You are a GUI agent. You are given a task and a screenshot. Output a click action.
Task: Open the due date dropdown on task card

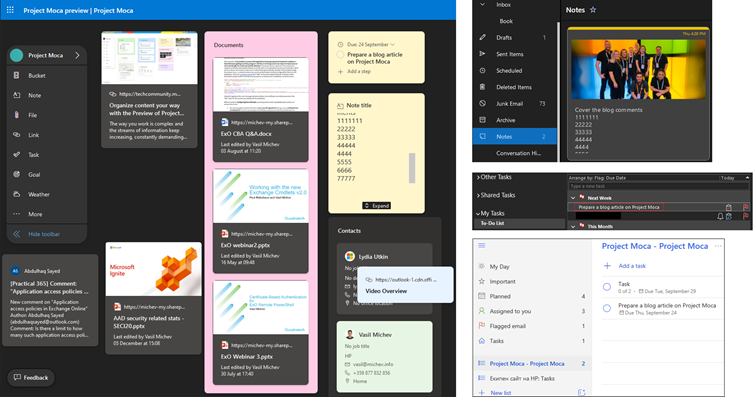click(x=392, y=44)
